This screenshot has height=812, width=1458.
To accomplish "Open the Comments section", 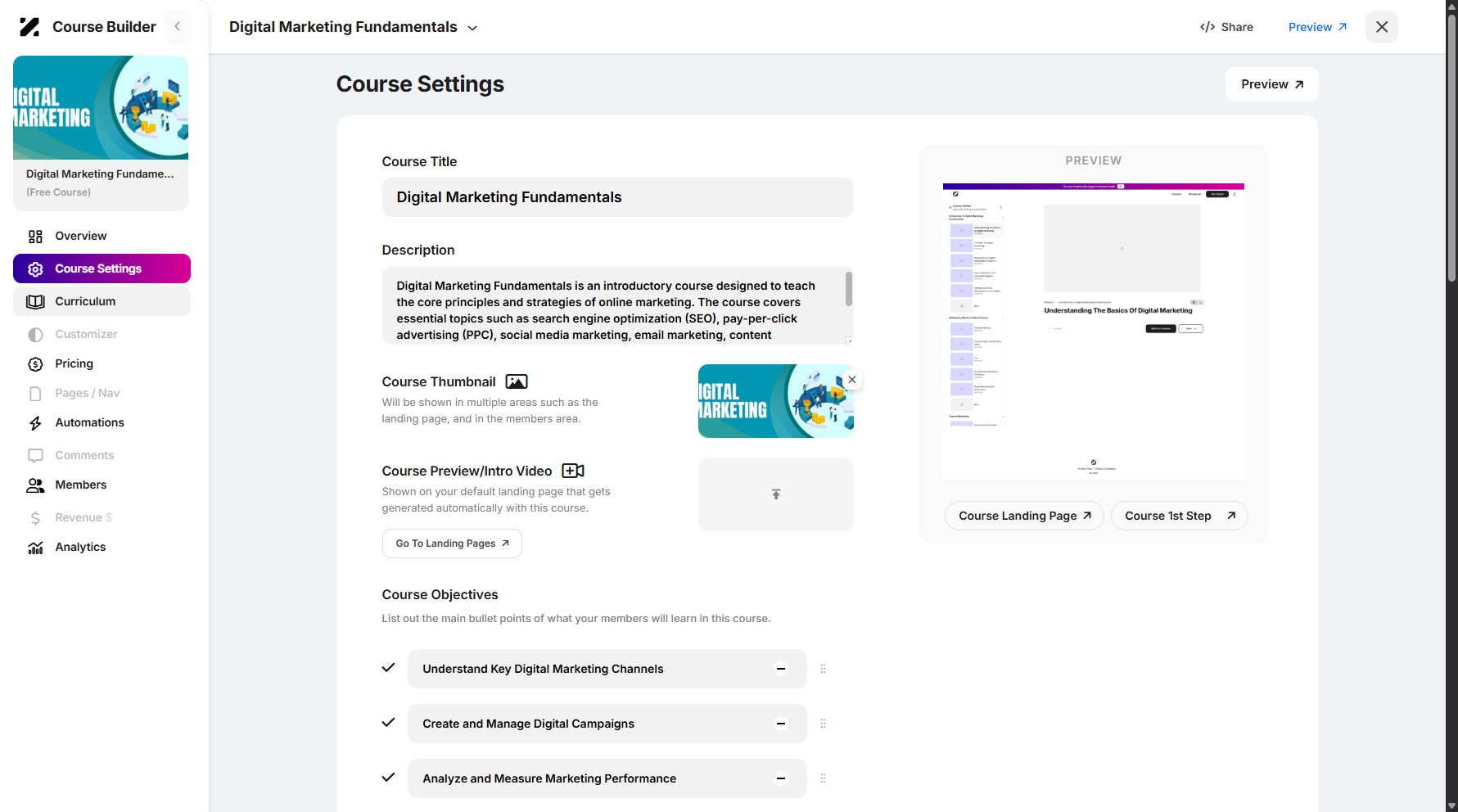I will pos(102,455).
